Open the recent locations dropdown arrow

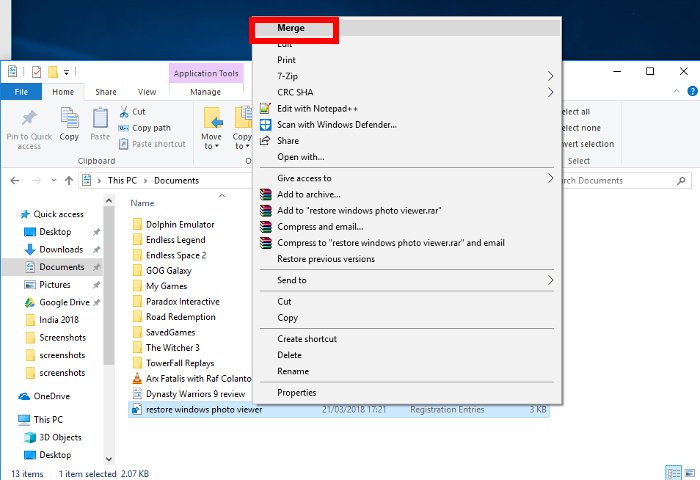[54, 180]
